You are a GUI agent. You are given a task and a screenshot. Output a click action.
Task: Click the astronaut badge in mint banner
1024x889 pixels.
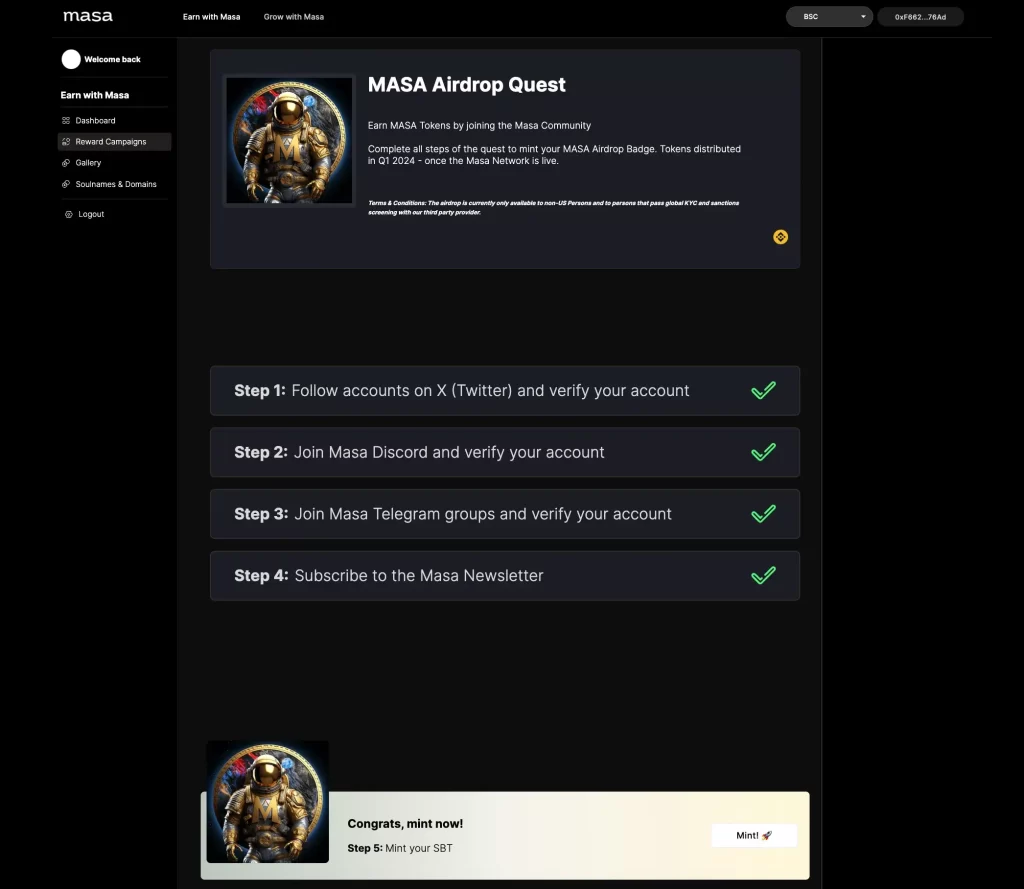pyautogui.click(x=268, y=801)
